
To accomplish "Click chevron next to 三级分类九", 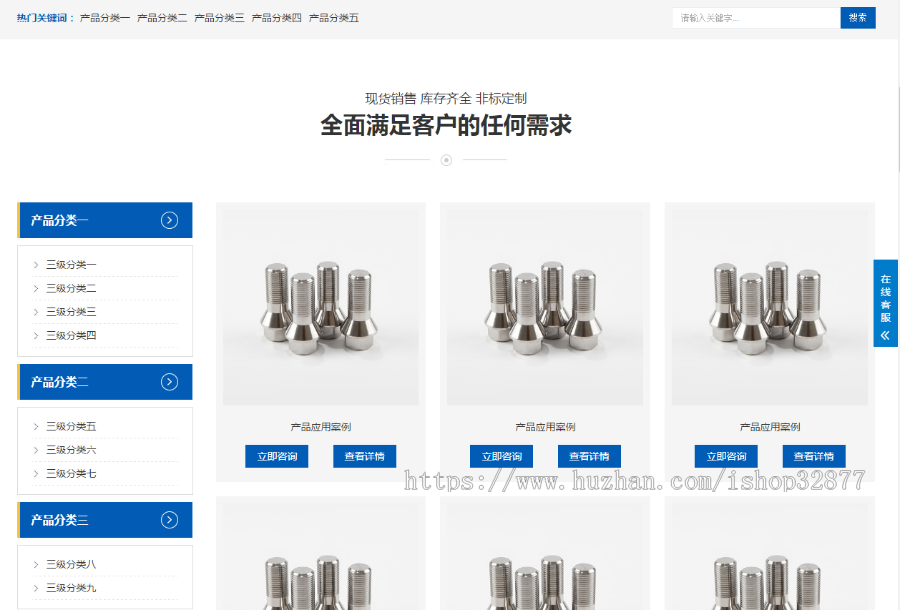I will coord(36,588).
